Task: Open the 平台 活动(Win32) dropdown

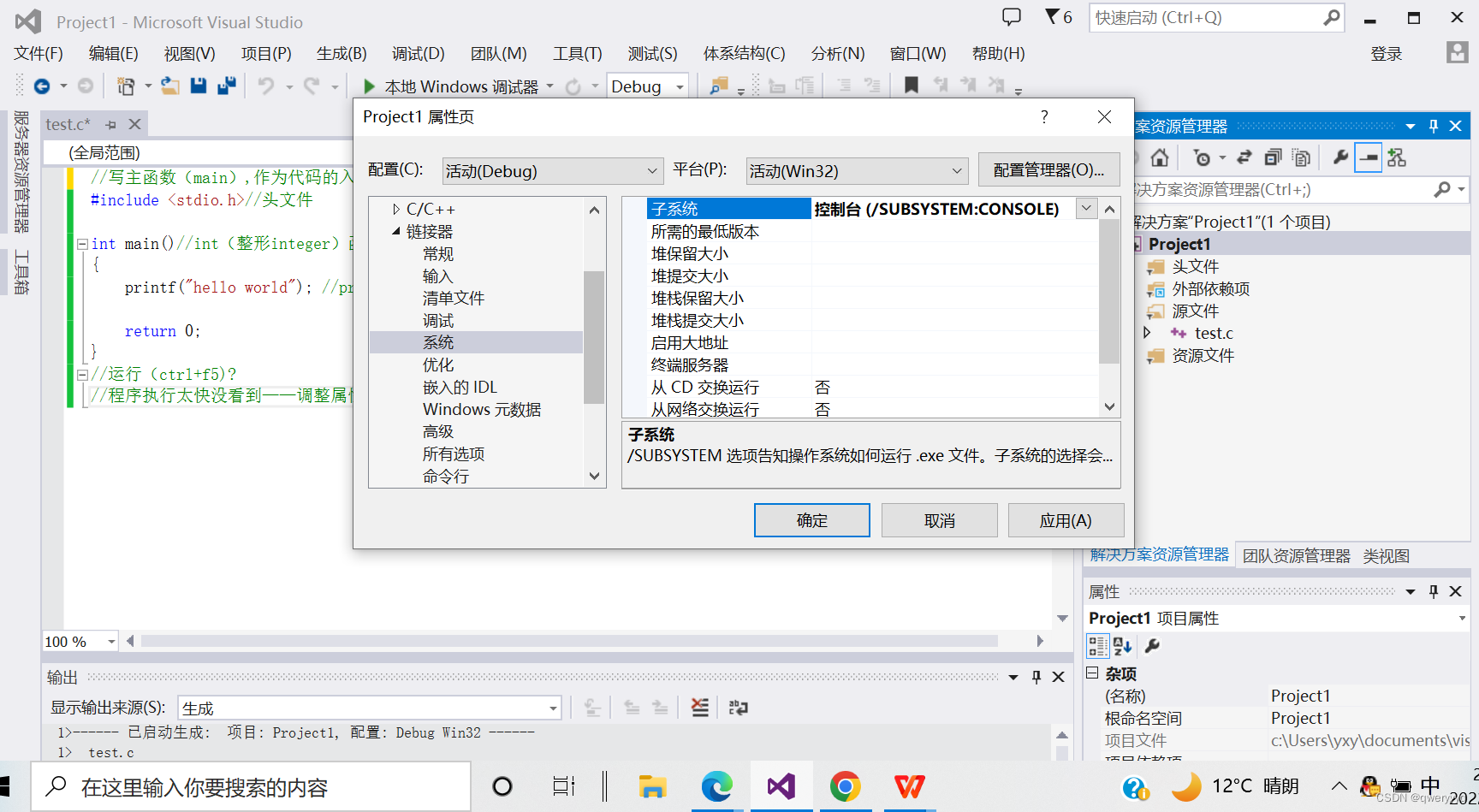Action: [x=857, y=171]
